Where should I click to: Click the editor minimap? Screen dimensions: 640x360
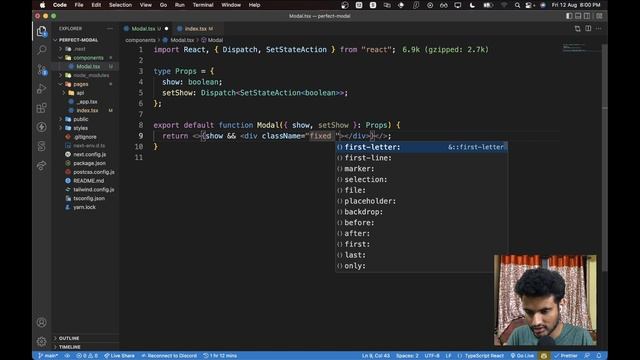point(580,47)
